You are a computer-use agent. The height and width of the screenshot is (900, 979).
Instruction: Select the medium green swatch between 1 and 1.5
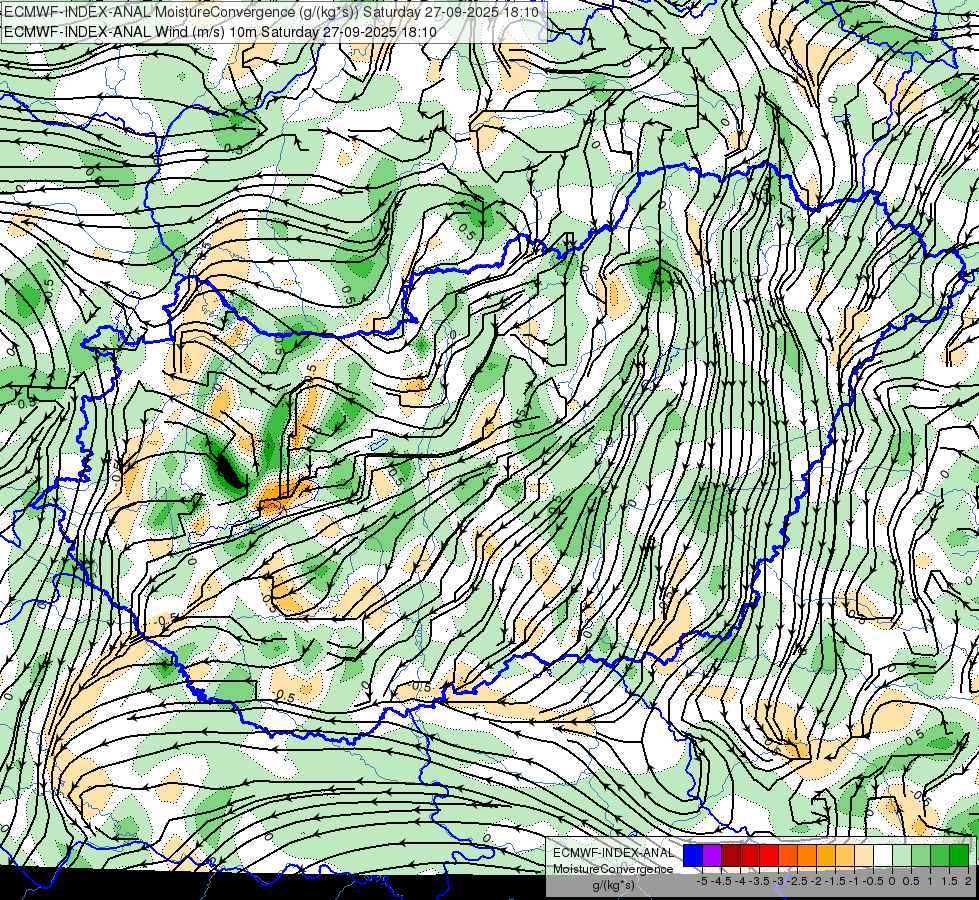tap(940, 855)
